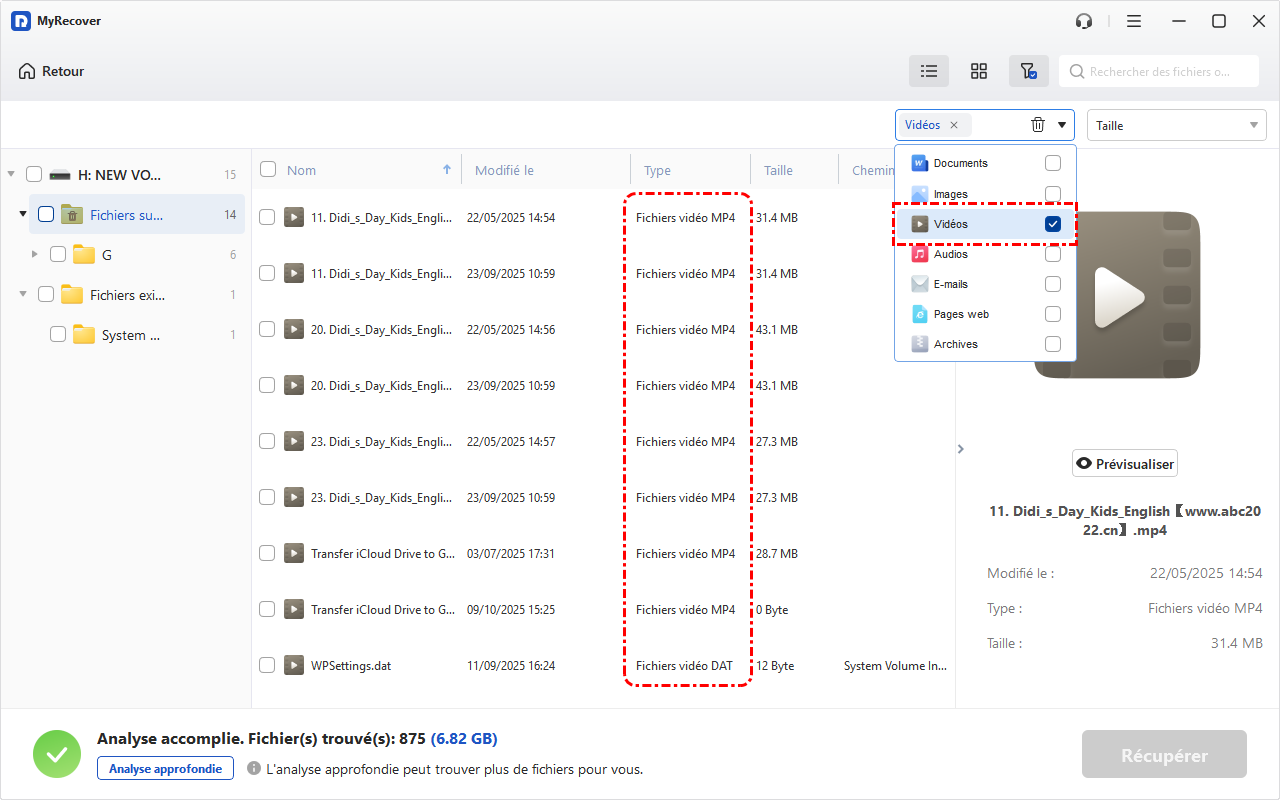Click the filter funnel icon
1280x800 pixels.
click(x=1028, y=71)
